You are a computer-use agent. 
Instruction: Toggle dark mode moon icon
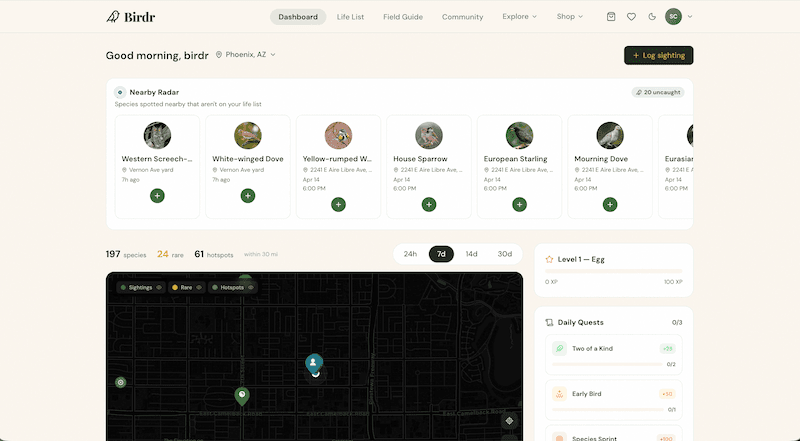652,16
